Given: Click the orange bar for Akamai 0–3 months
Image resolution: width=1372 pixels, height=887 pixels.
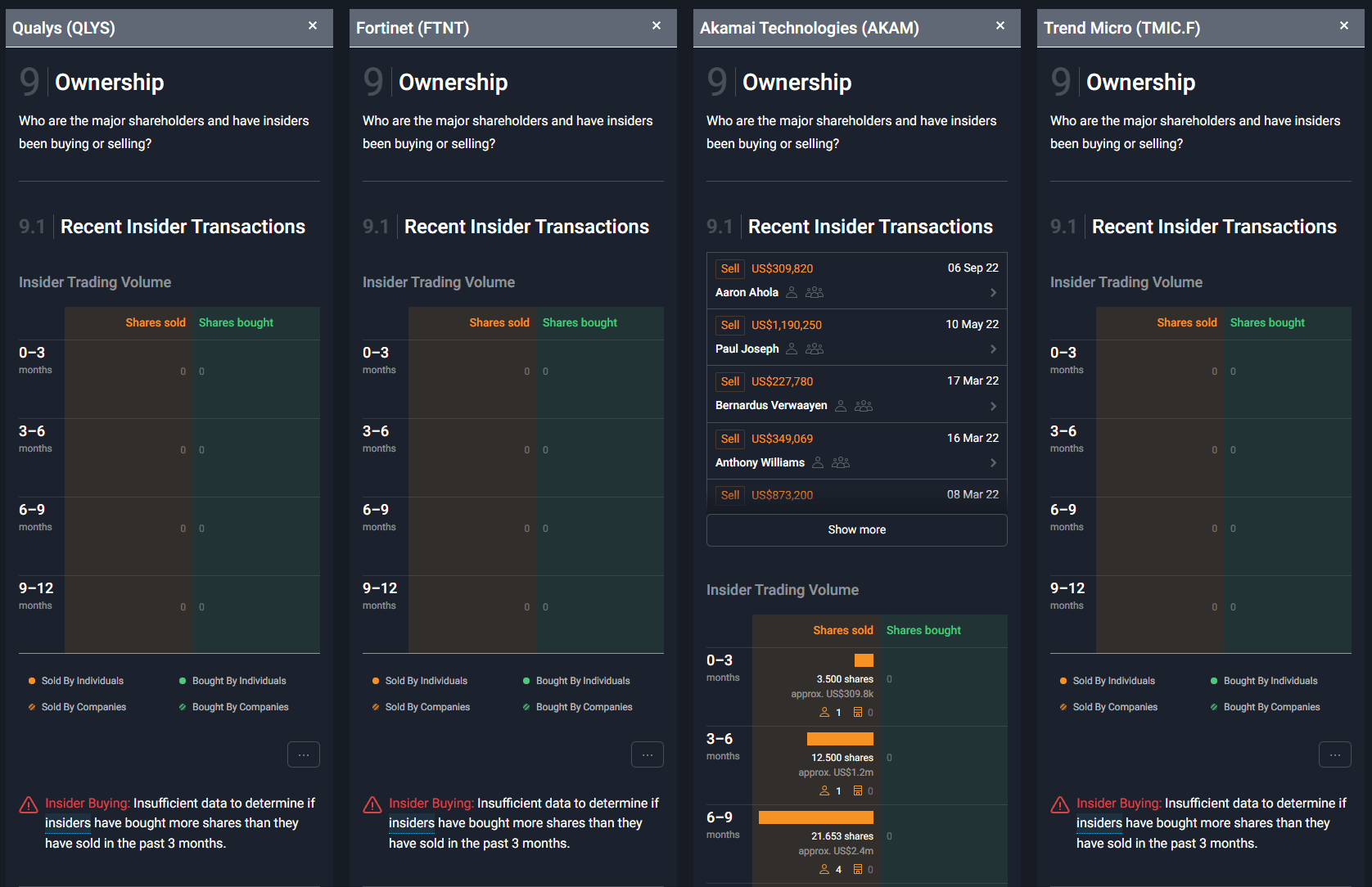Looking at the screenshot, I should 864,660.
